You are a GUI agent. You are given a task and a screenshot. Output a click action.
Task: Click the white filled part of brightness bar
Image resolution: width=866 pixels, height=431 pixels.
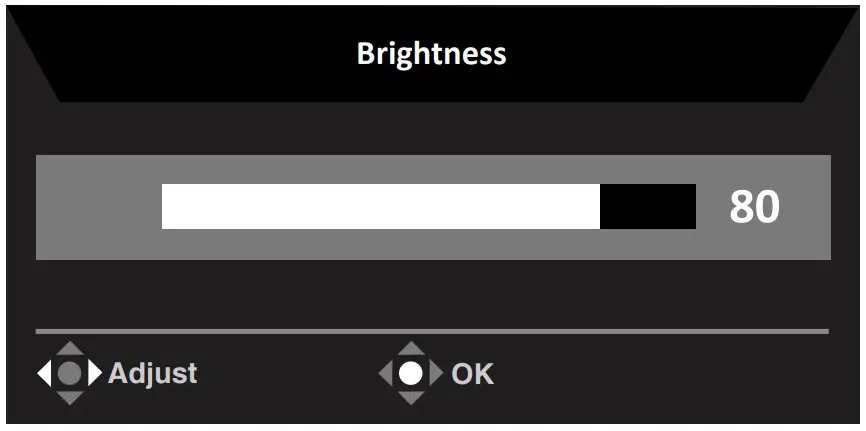pos(380,206)
